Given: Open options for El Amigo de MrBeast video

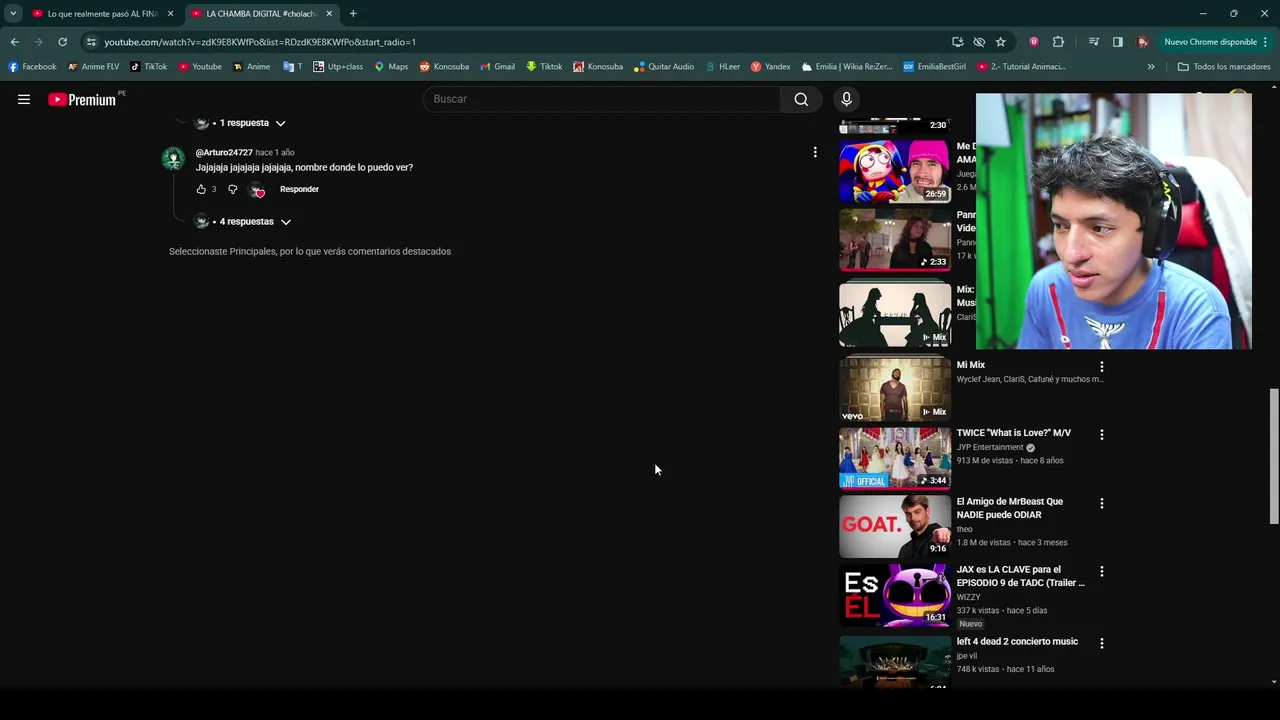Looking at the screenshot, I should [x=1102, y=503].
